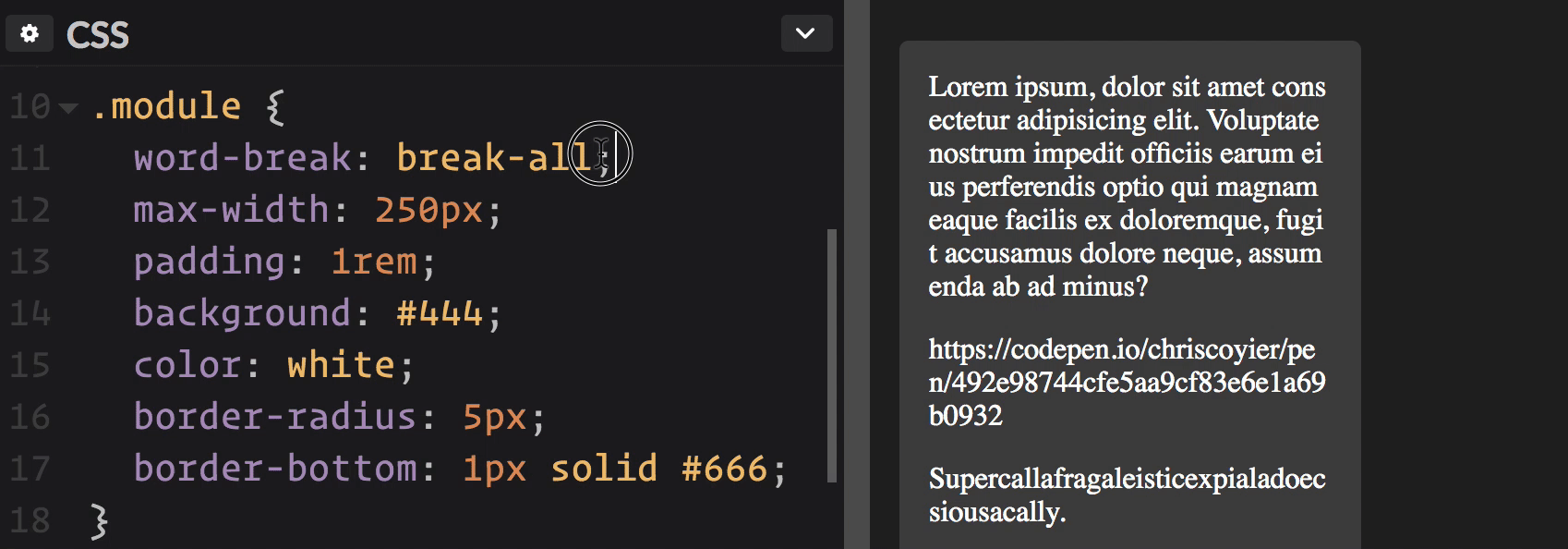This screenshot has width=1568, height=549.
Task: Click the Supercallafragaleistic word in preview
Action: pos(1128,494)
